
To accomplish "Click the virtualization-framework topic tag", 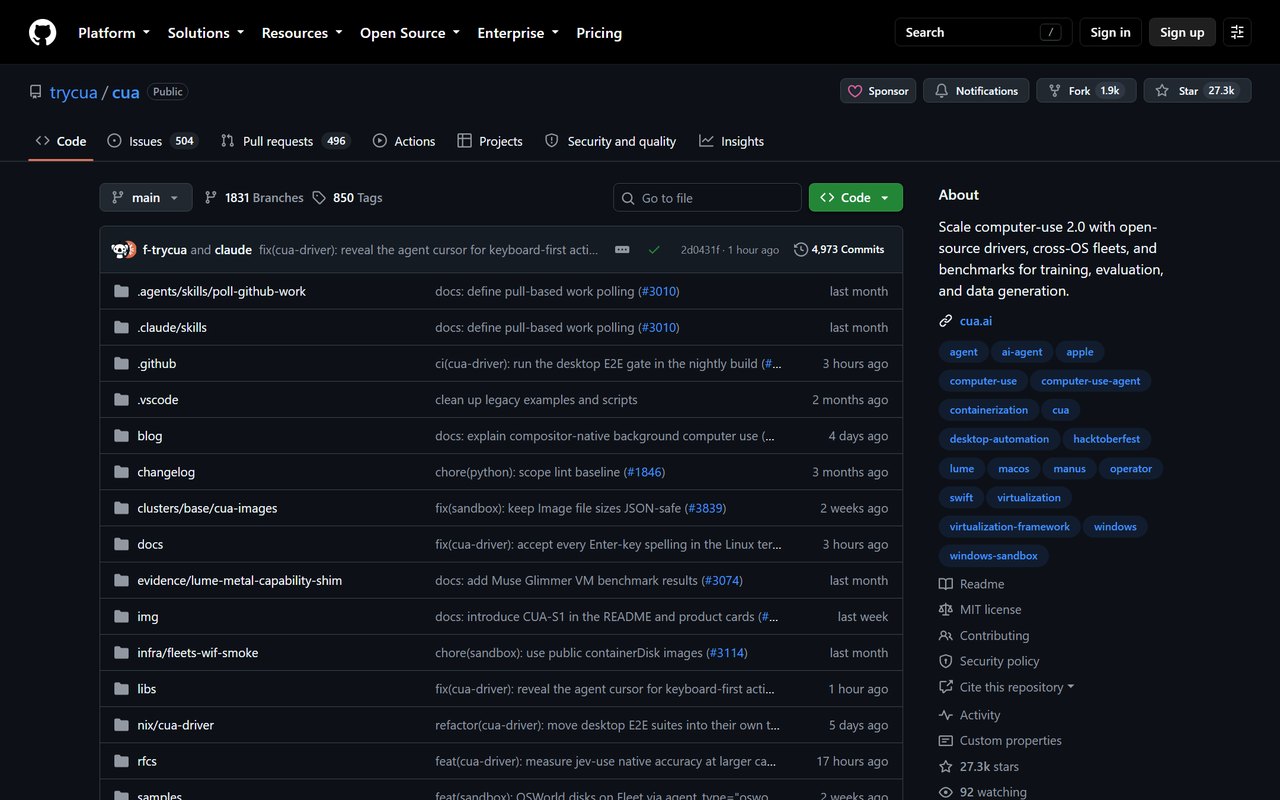I will click(1009, 527).
